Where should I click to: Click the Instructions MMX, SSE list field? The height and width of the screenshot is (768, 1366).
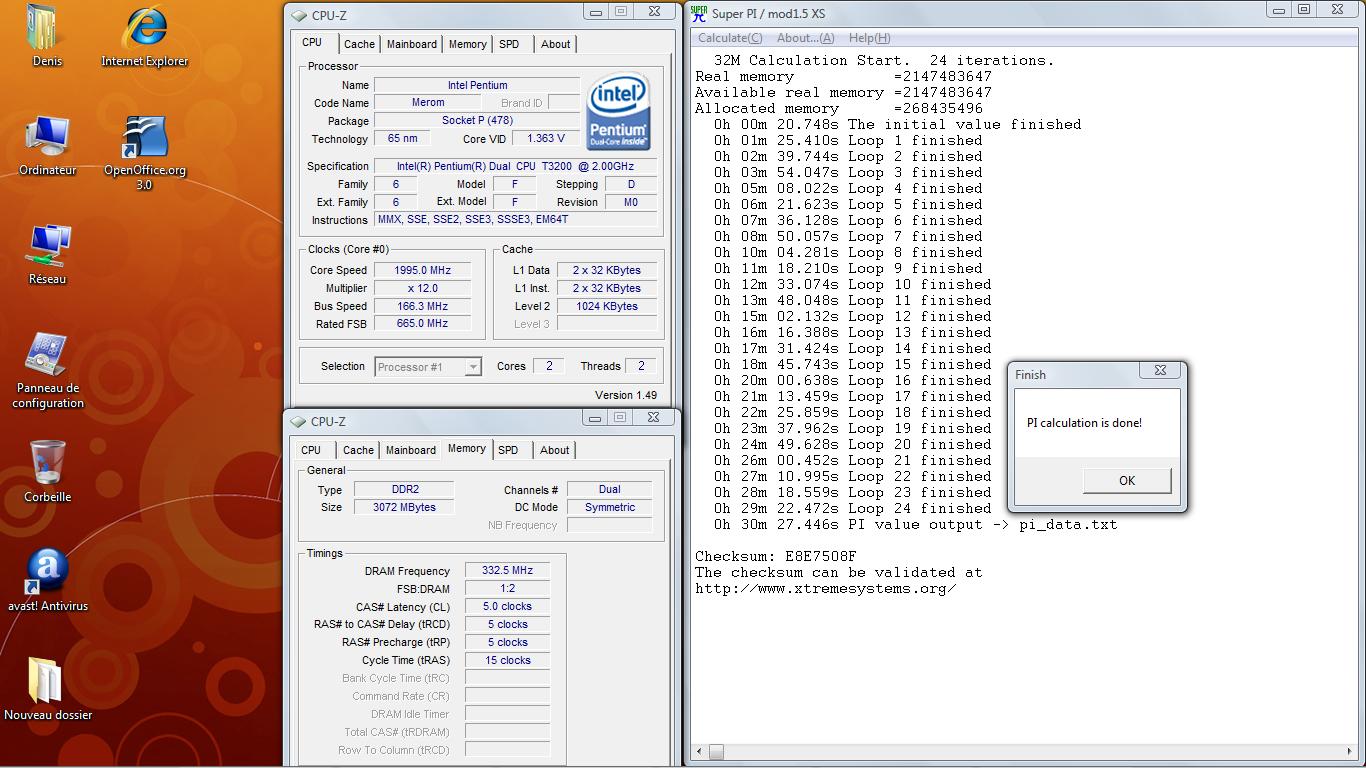516,219
